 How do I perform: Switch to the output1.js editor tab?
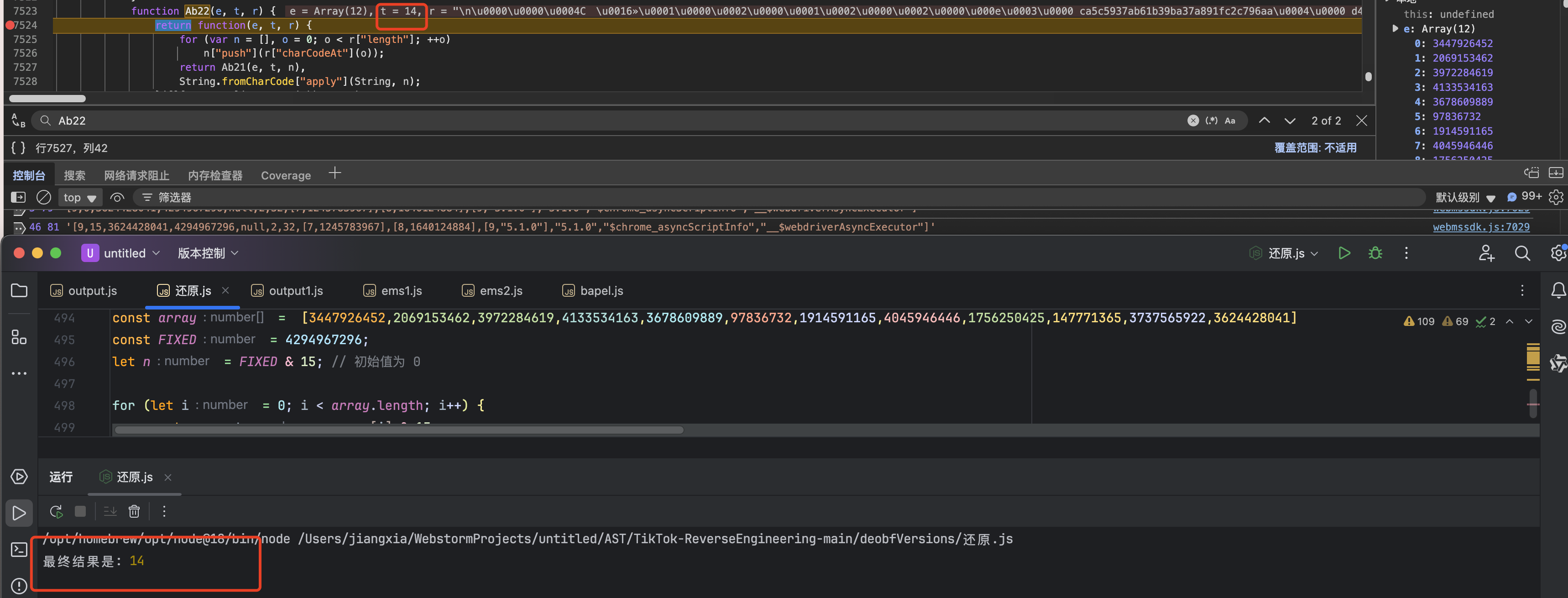pos(287,291)
